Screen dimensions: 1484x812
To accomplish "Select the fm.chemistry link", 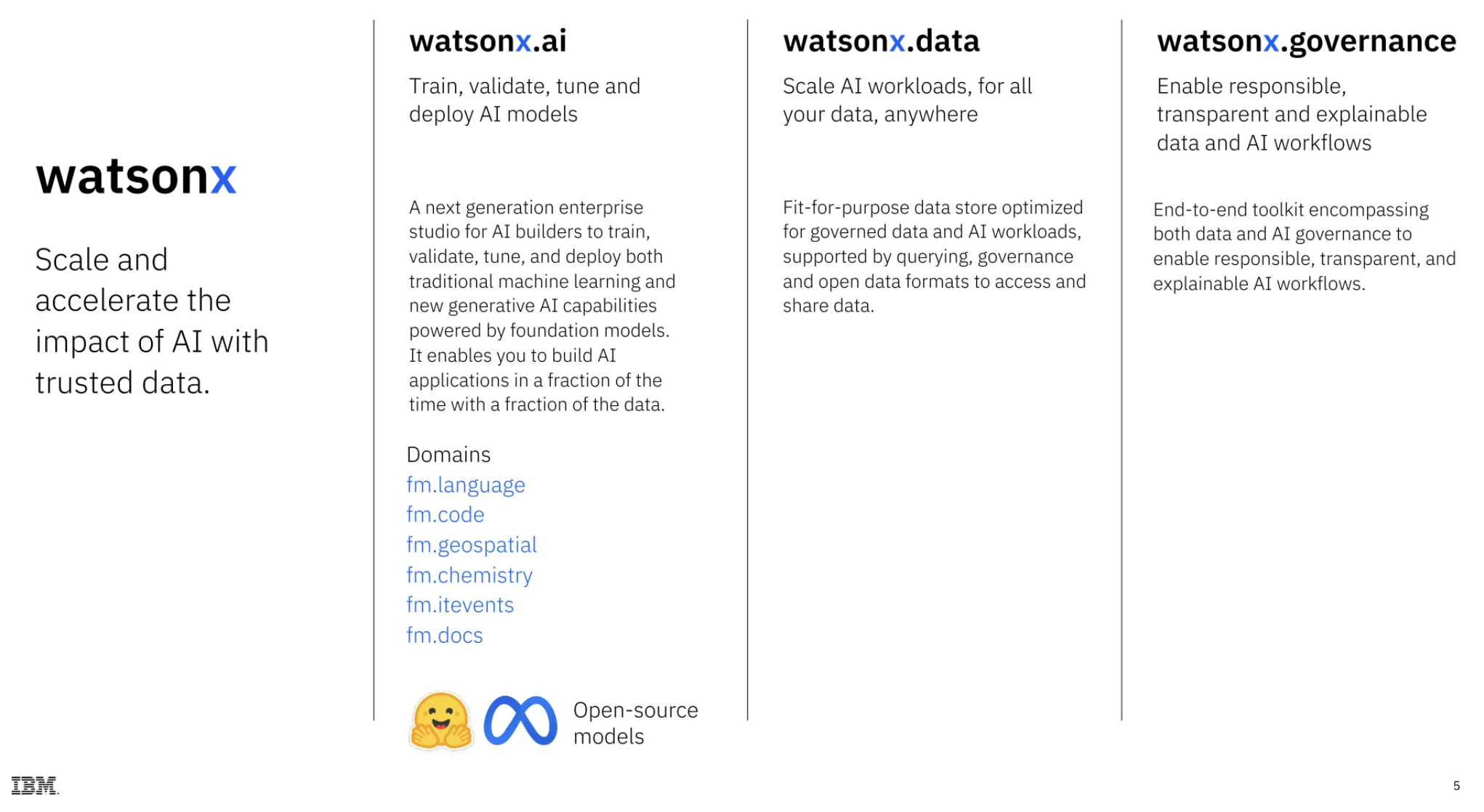I will [469, 575].
